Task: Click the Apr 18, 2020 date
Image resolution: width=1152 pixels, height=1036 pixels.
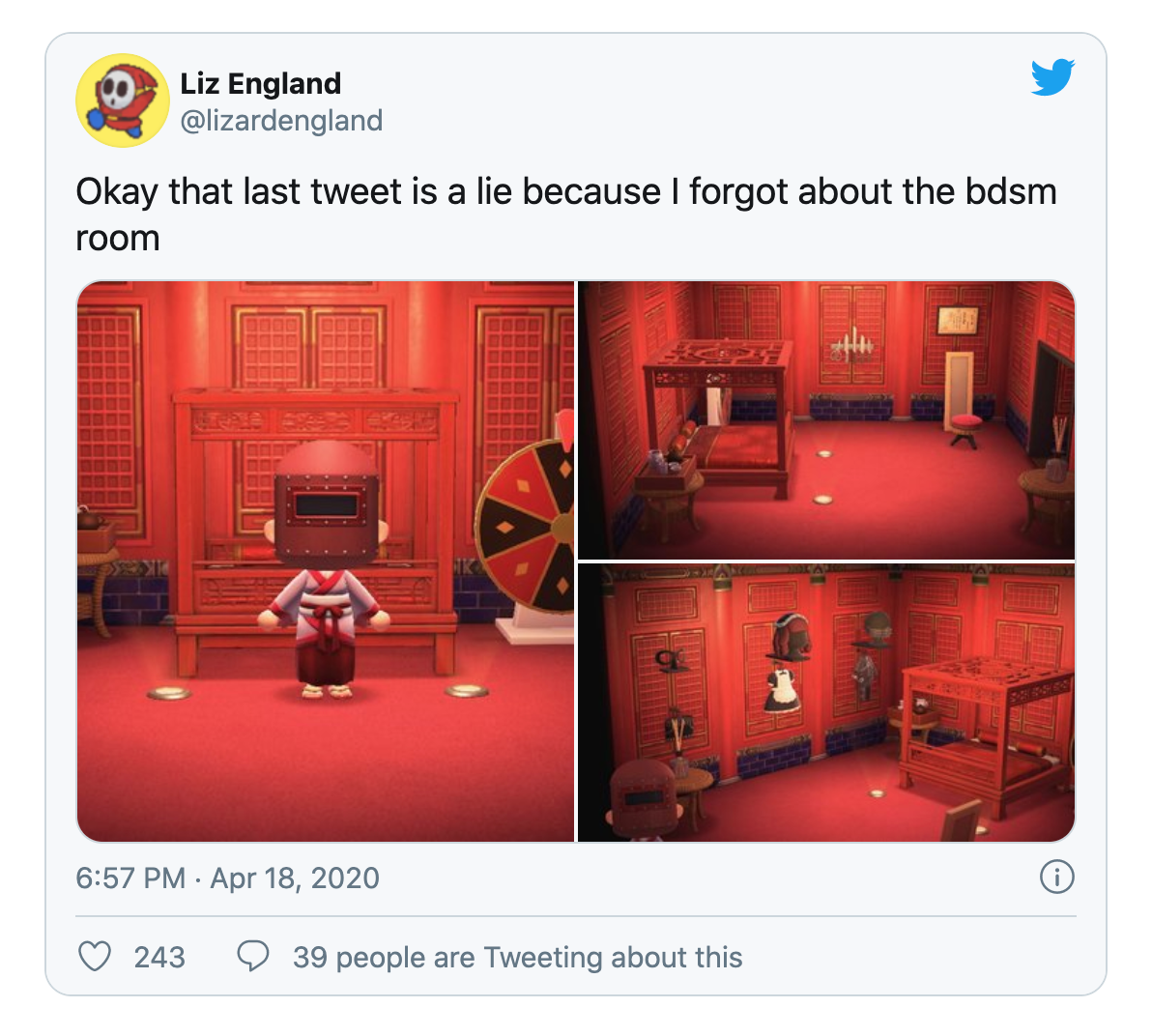Action: [x=295, y=878]
